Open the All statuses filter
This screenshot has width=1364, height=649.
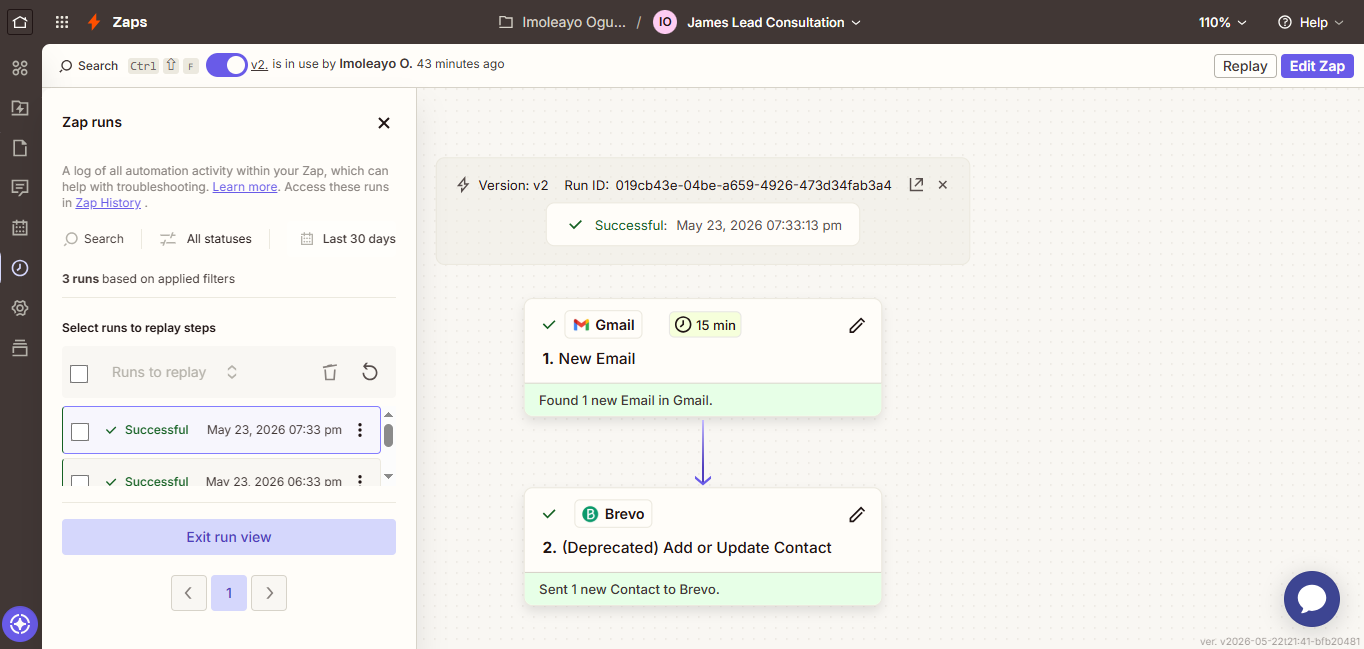[x=206, y=239]
